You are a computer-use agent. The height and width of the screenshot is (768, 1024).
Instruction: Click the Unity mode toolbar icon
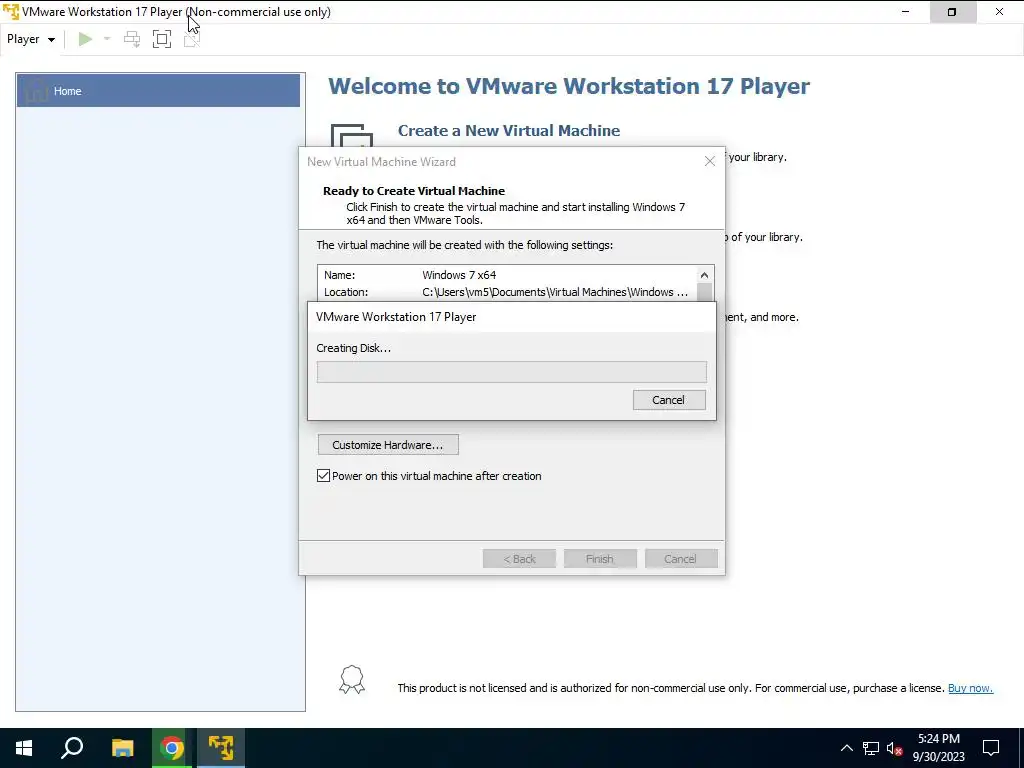pyautogui.click(x=191, y=39)
